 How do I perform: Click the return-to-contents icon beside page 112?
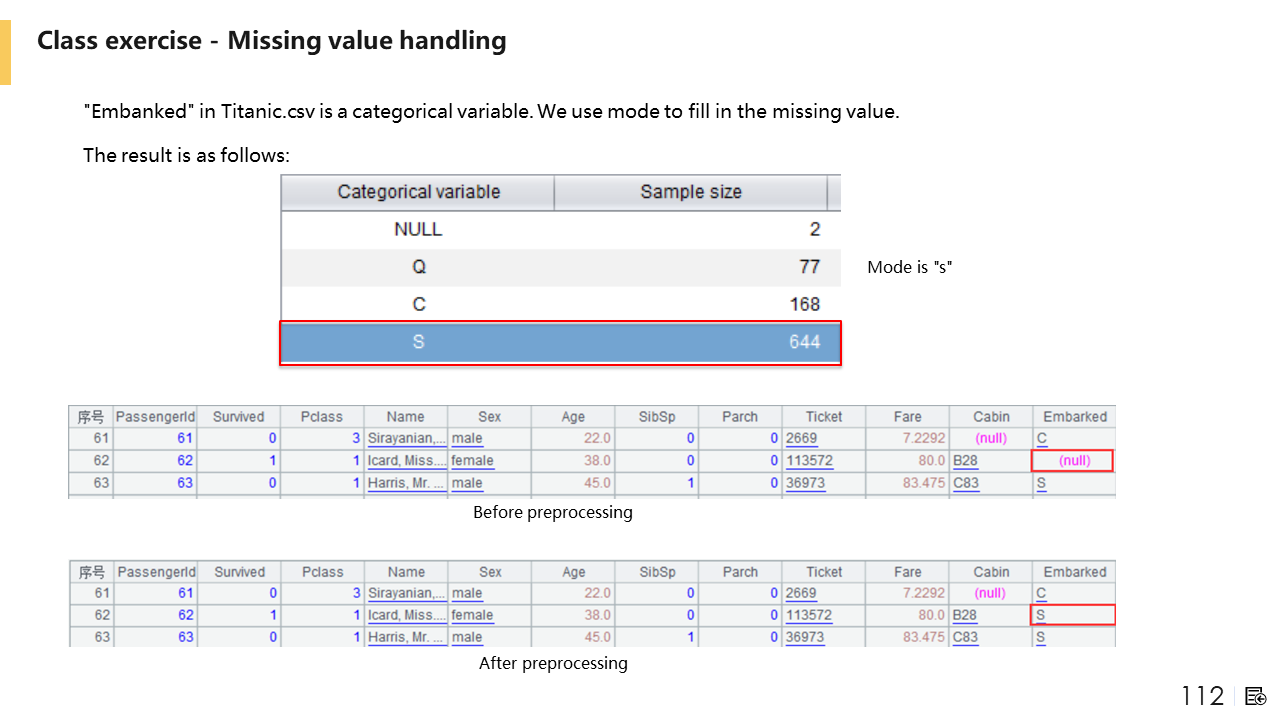coord(1256,696)
